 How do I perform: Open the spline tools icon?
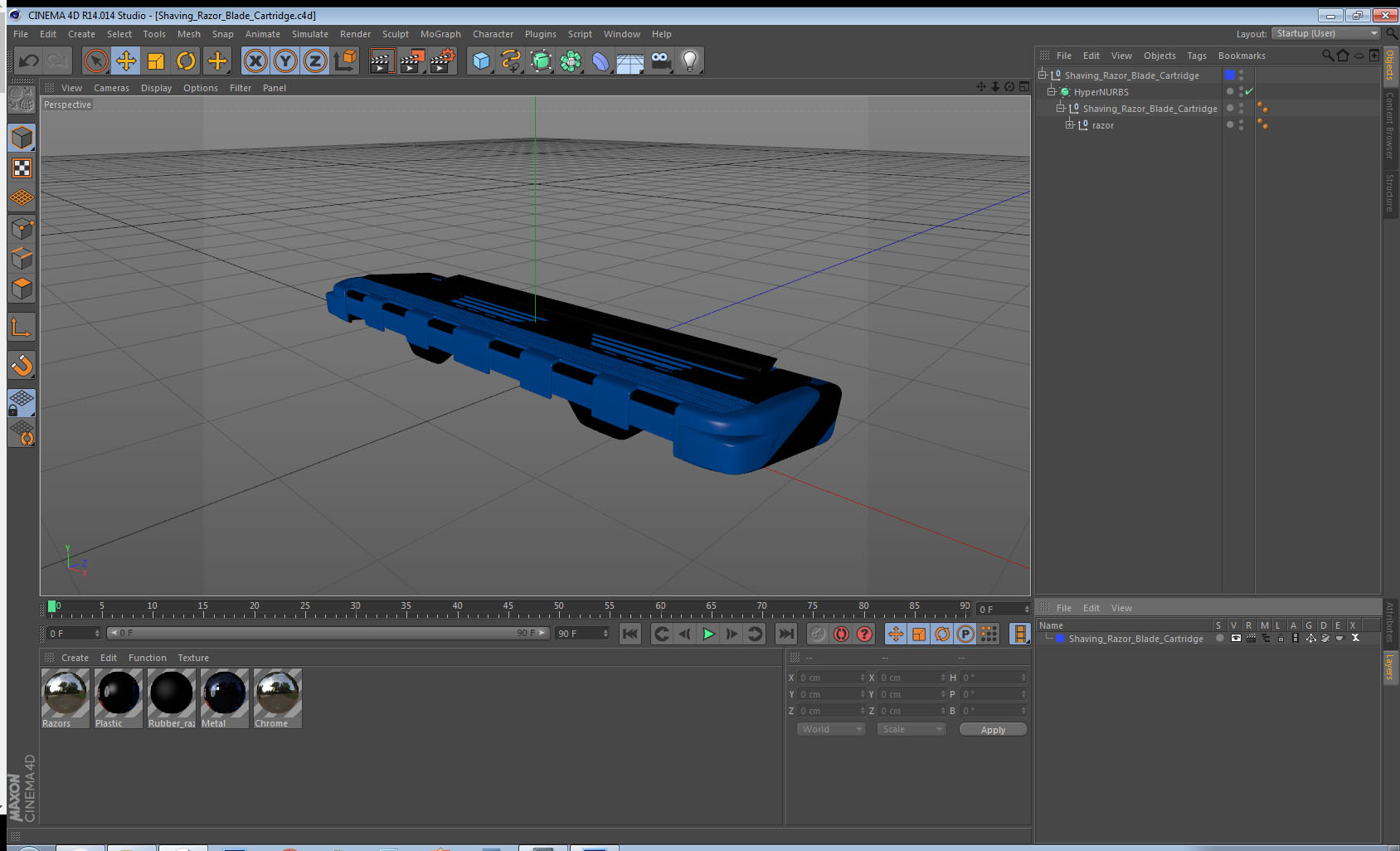click(511, 61)
